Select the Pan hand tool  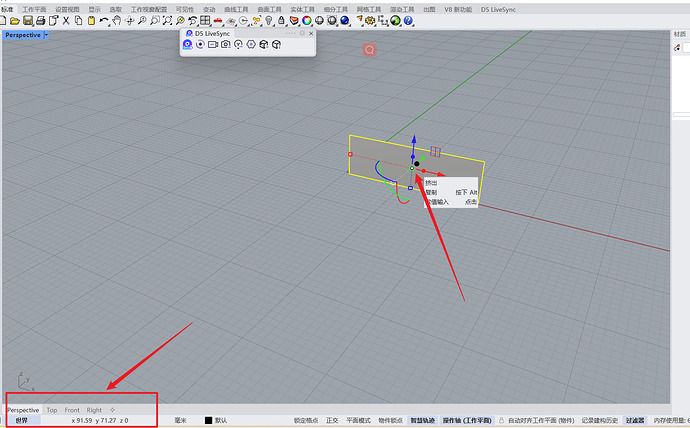[x=118, y=20]
